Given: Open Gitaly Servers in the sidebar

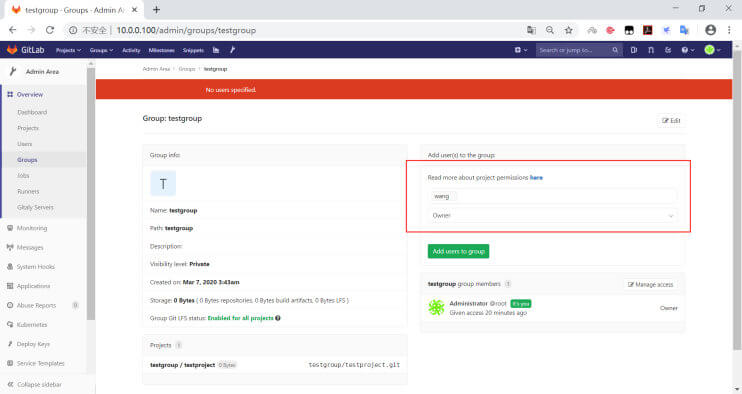Looking at the screenshot, I should coord(35,207).
